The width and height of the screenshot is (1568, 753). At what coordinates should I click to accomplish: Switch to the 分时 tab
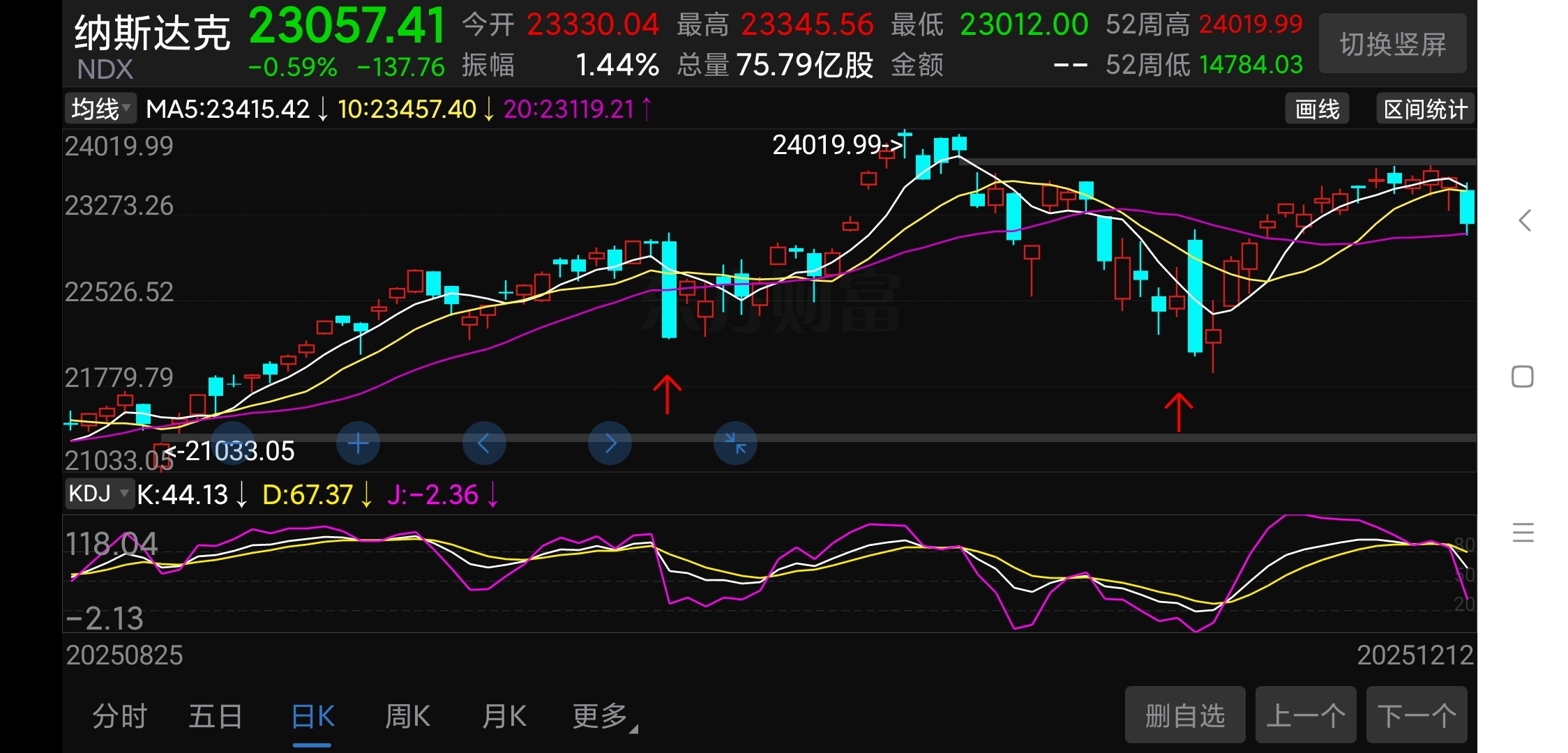point(119,716)
